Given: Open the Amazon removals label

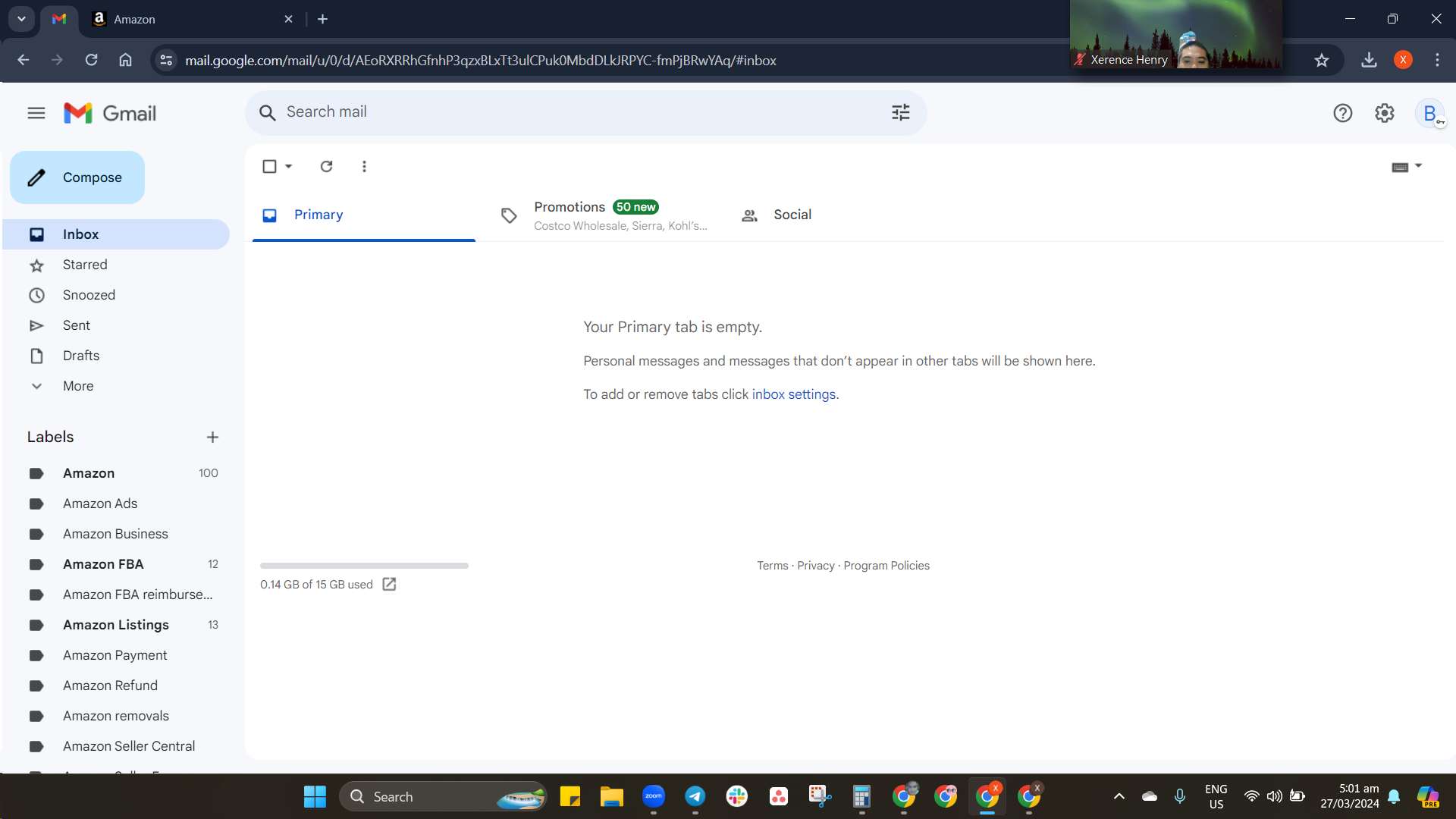Looking at the screenshot, I should coord(116,716).
